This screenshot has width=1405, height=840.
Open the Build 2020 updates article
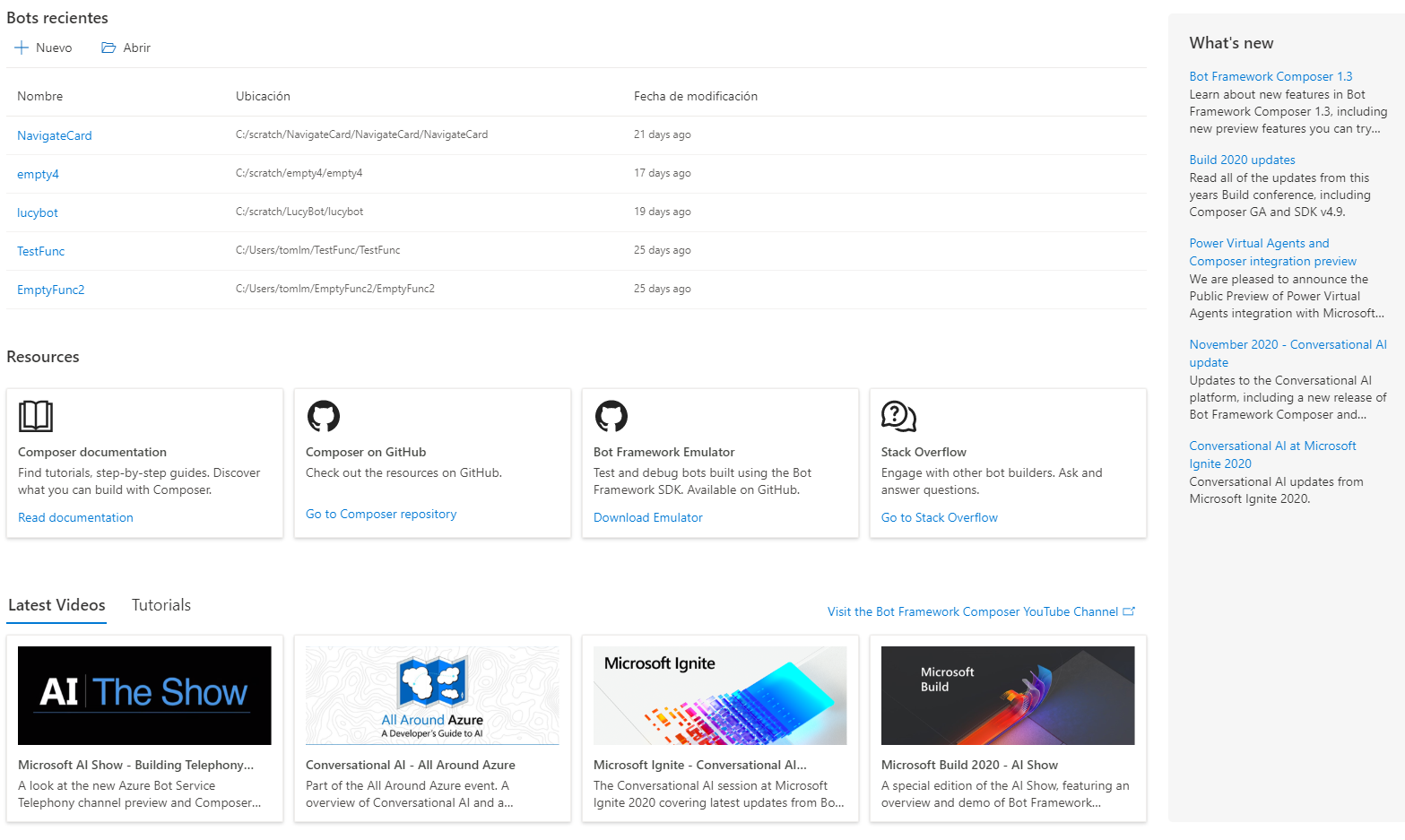[x=1242, y=160]
